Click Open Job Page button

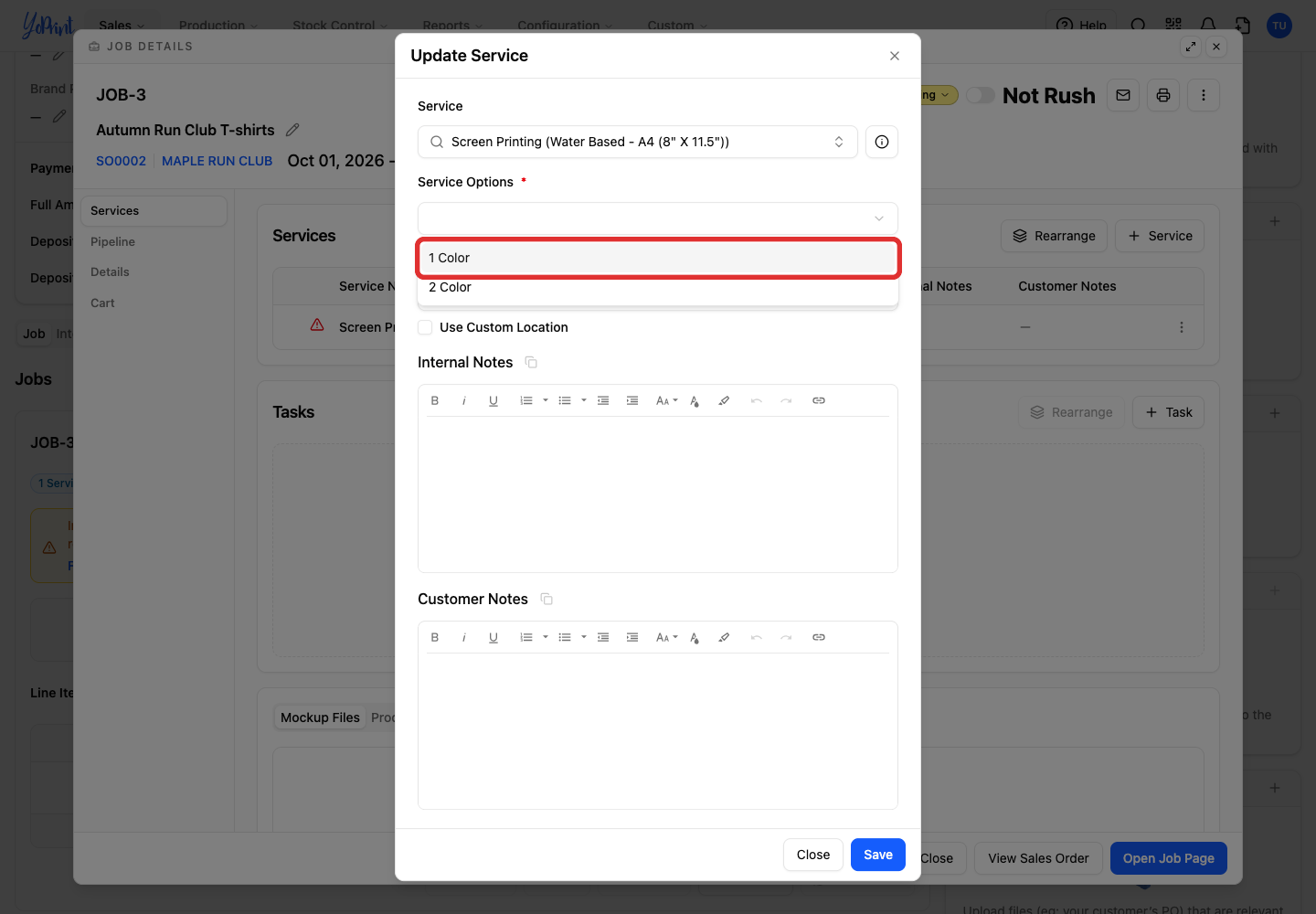tap(1169, 858)
